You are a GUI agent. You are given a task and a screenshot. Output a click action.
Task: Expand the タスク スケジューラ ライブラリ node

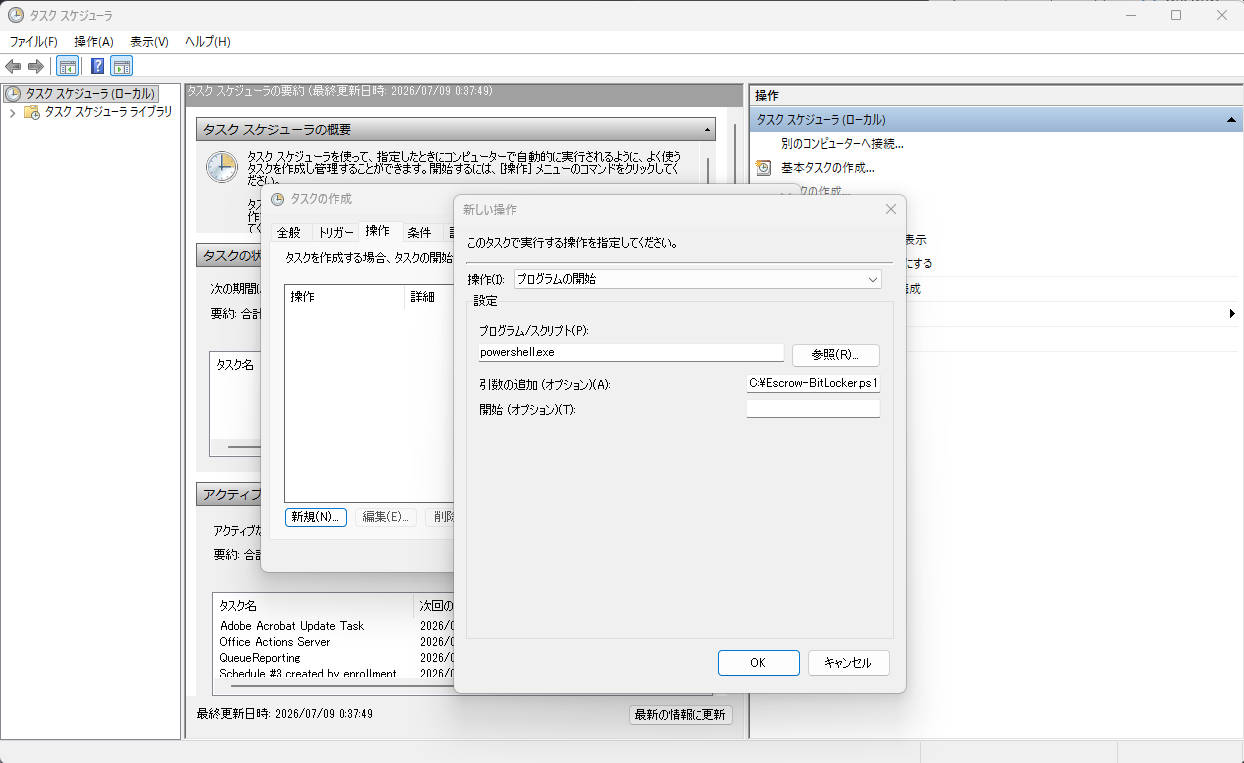12,112
